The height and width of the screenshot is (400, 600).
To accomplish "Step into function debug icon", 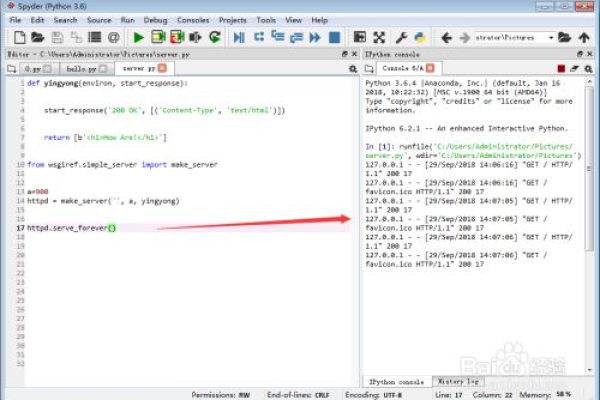I will 277,37.
